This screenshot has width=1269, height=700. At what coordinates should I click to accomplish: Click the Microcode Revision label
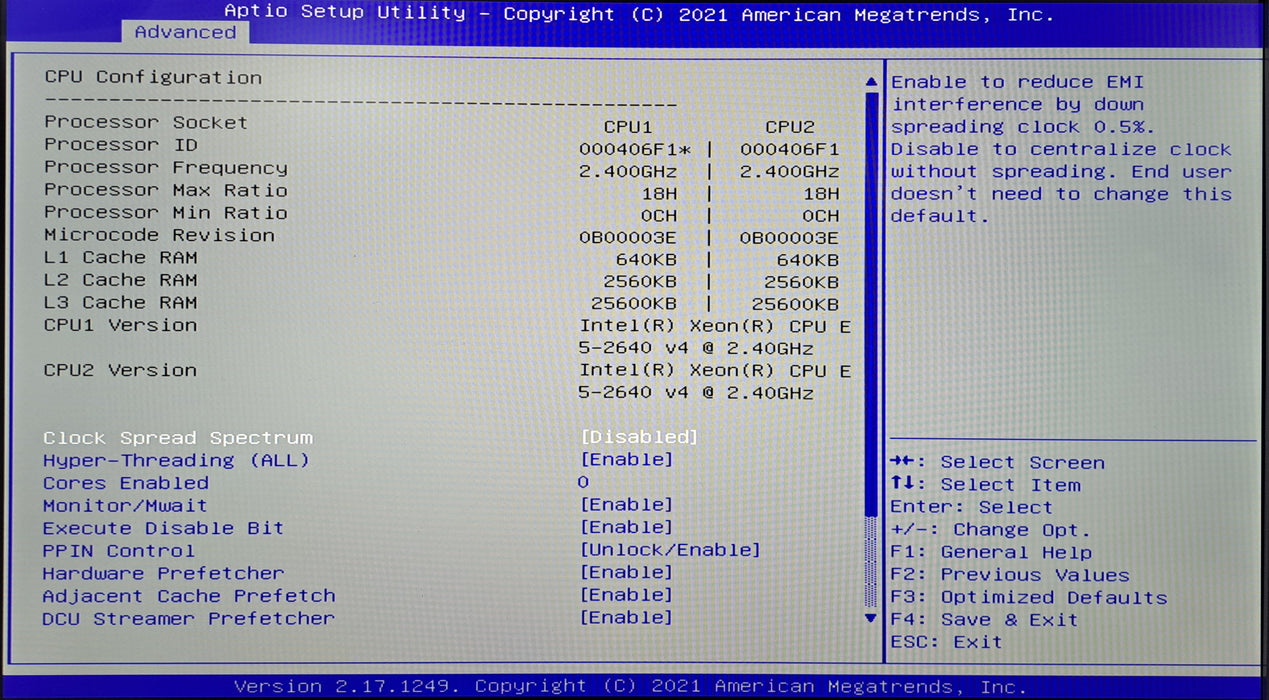click(x=160, y=235)
